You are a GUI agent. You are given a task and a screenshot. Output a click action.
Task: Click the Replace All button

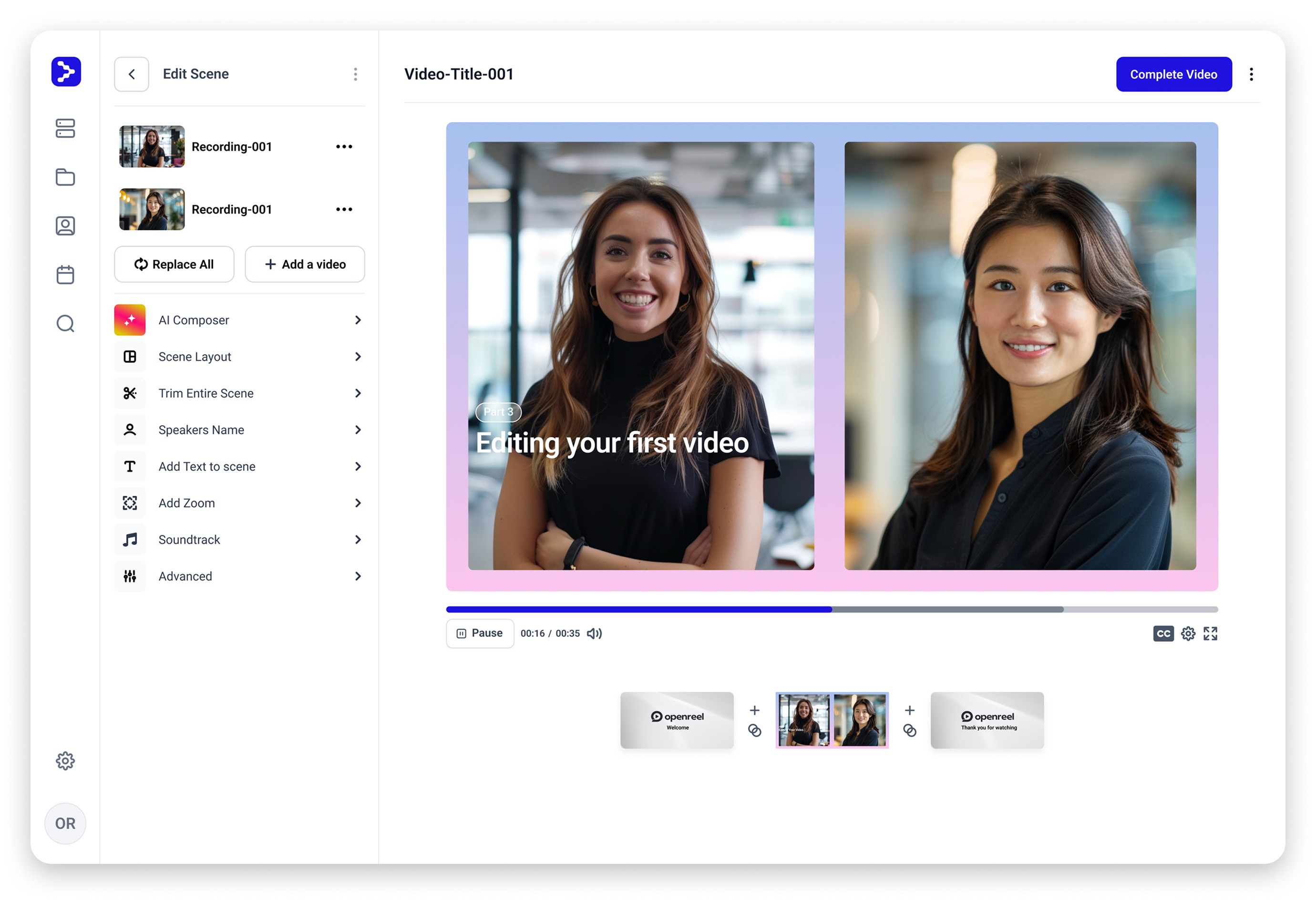coord(174,265)
